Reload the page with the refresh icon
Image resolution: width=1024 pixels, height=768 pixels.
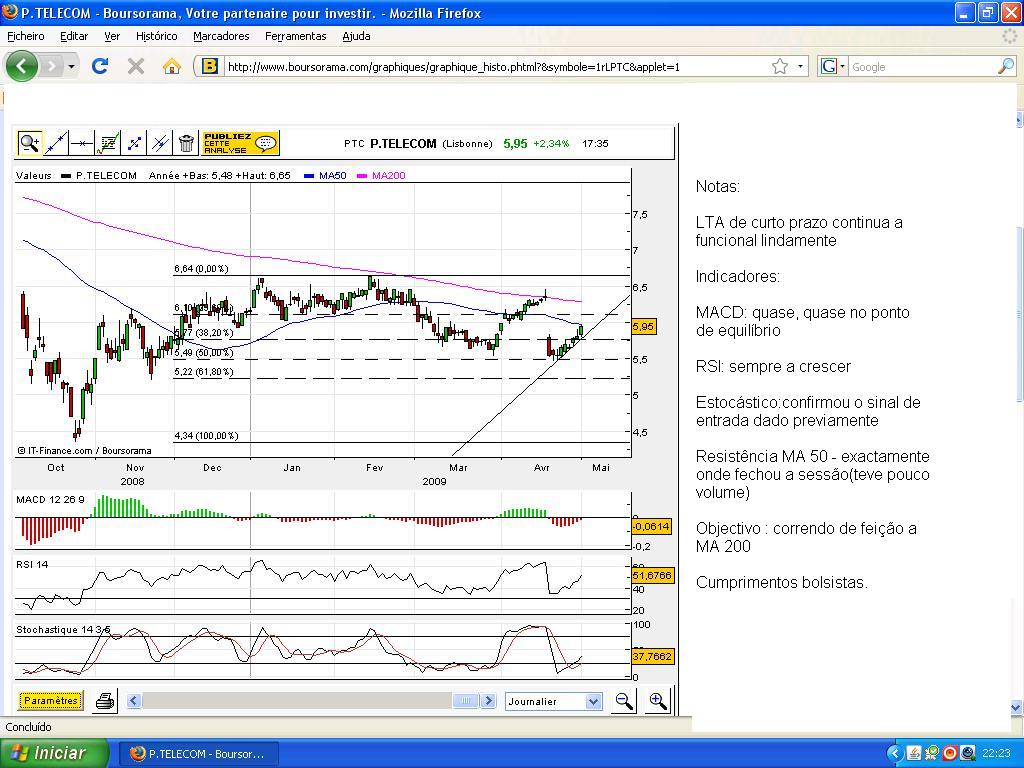click(100, 66)
